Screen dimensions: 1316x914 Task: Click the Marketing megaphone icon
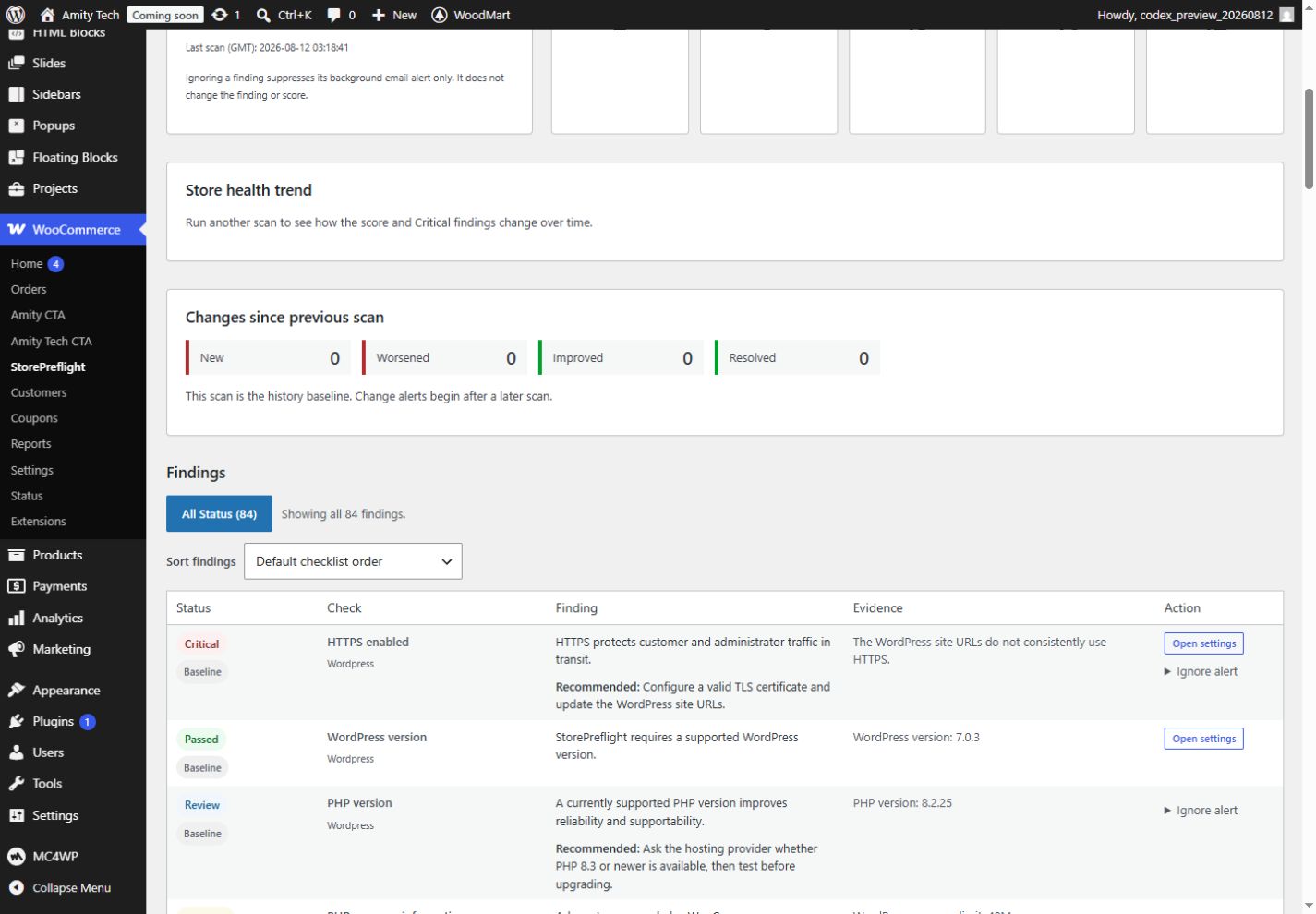[17, 649]
